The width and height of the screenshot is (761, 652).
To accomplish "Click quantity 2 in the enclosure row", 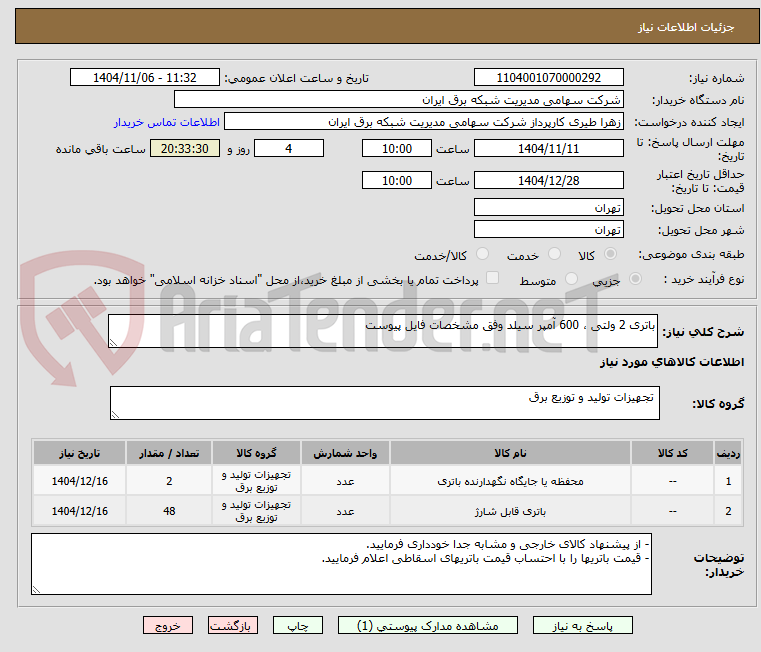I will click(x=169, y=481).
